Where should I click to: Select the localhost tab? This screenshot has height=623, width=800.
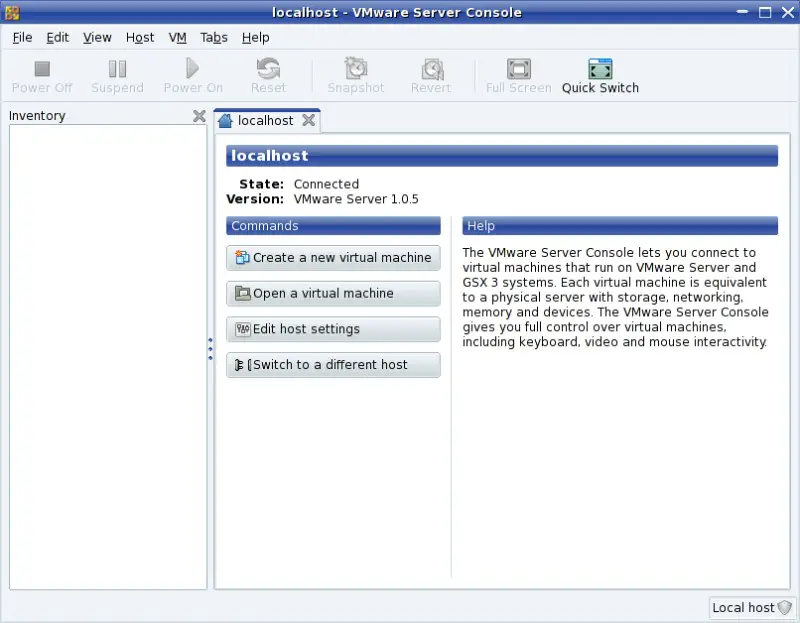pyautogui.click(x=265, y=121)
